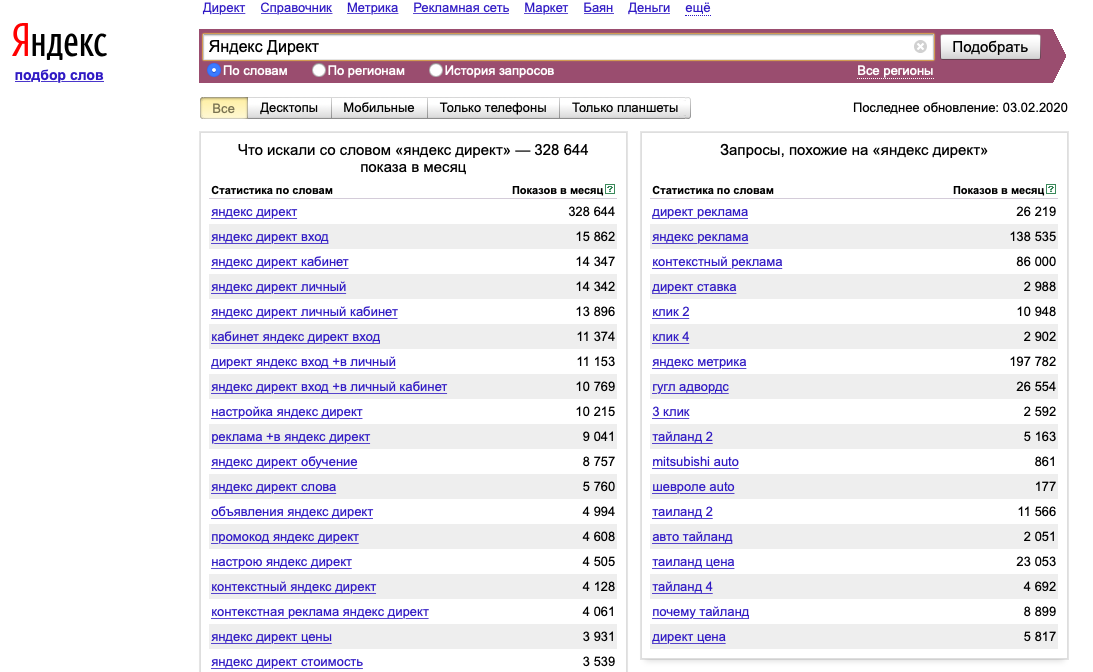
Task: Open 'директ реклама' similar query
Action: click(x=700, y=212)
